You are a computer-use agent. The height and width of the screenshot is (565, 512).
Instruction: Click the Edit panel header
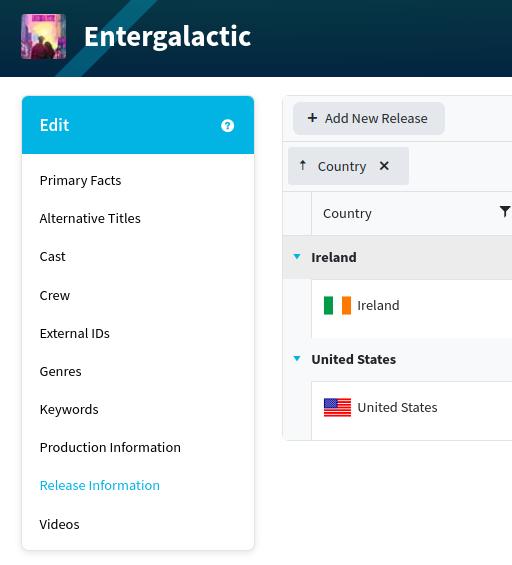(x=138, y=125)
